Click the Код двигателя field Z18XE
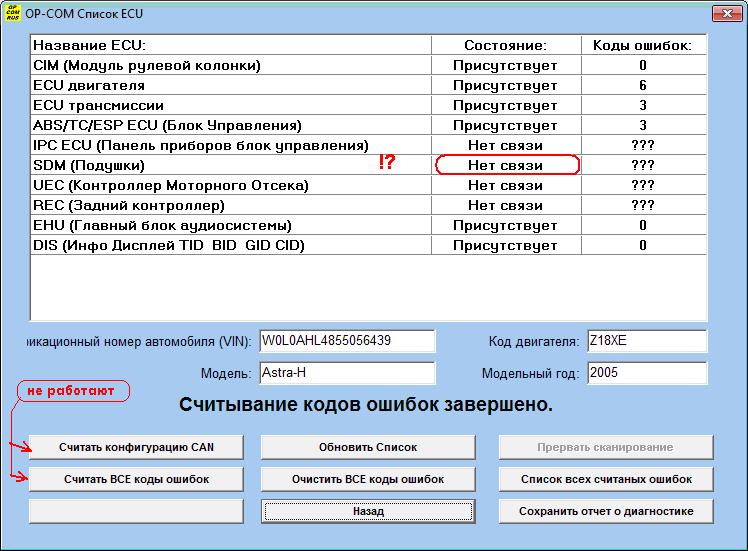Screen dimensions: 748x551 pos(647,341)
